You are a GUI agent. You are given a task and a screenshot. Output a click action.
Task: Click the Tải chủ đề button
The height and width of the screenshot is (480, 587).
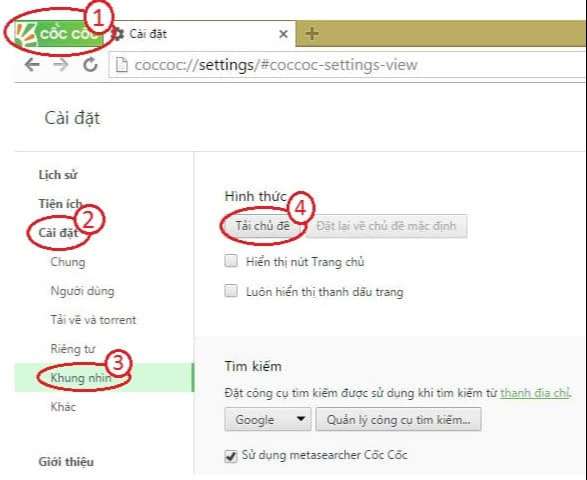pyautogui.click(x=262, y=226)
